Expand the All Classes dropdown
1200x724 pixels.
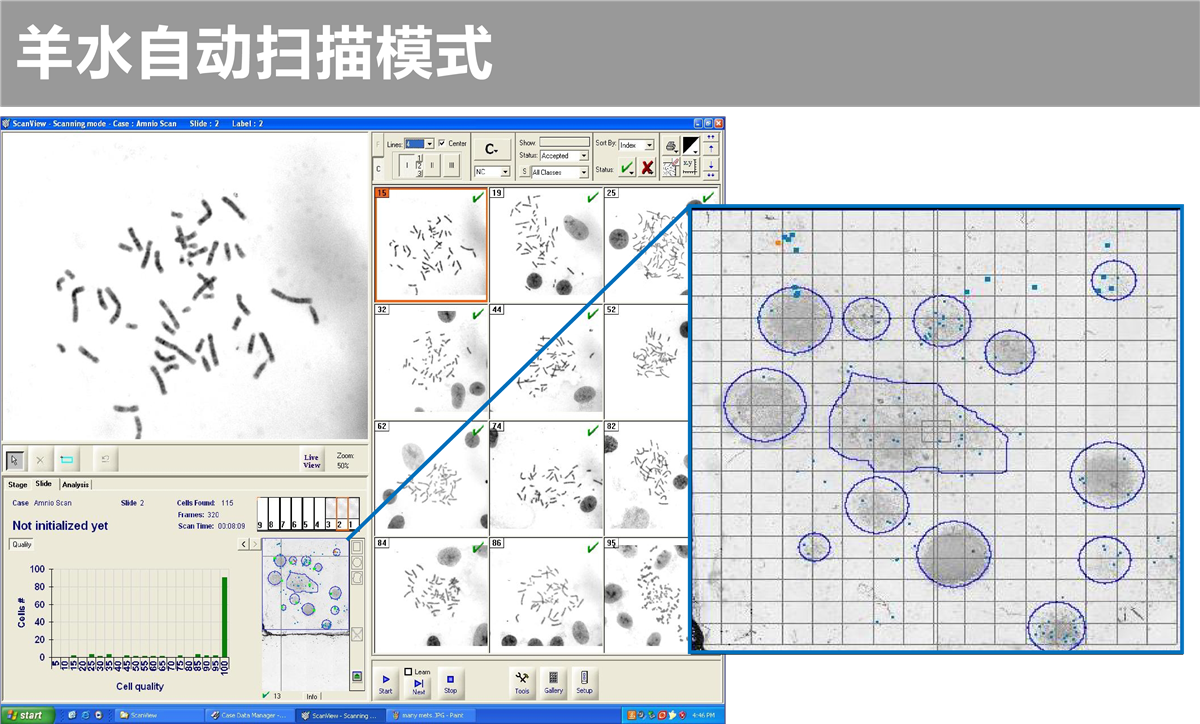coord(584,173)
